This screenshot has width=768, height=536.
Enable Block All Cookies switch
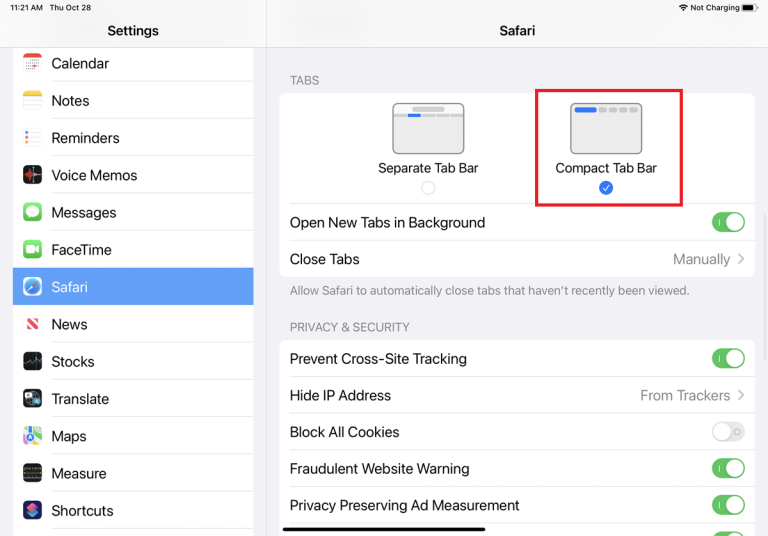pos(727,432)
